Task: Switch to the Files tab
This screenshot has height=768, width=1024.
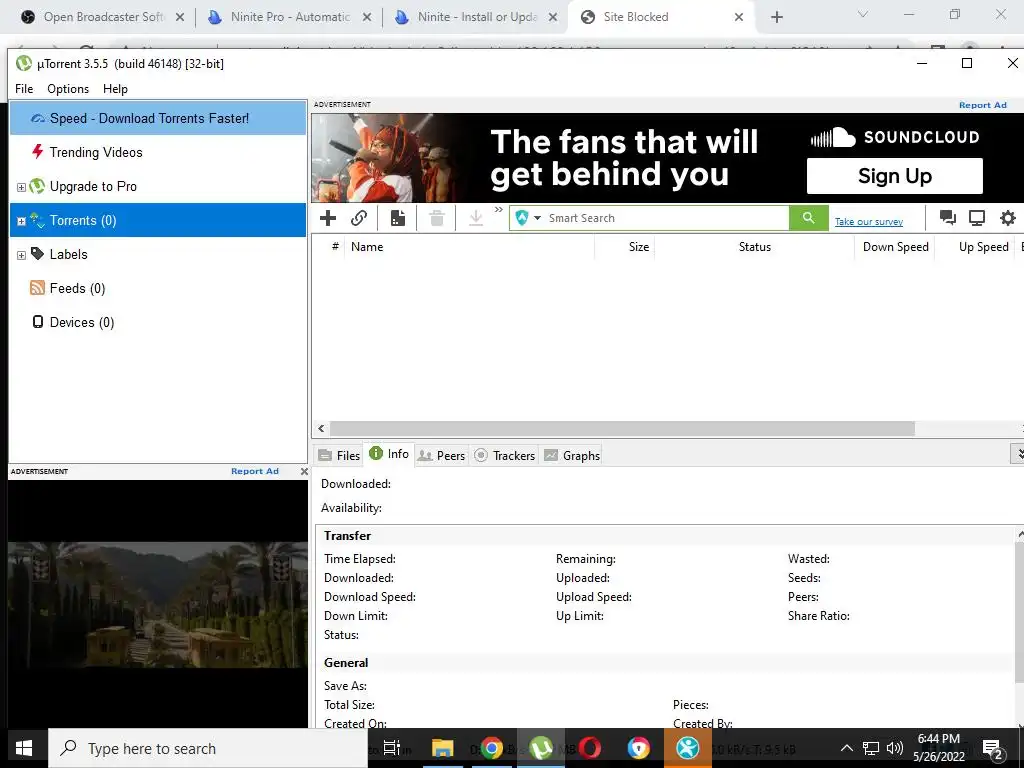Action: click(x=339, y=455)
